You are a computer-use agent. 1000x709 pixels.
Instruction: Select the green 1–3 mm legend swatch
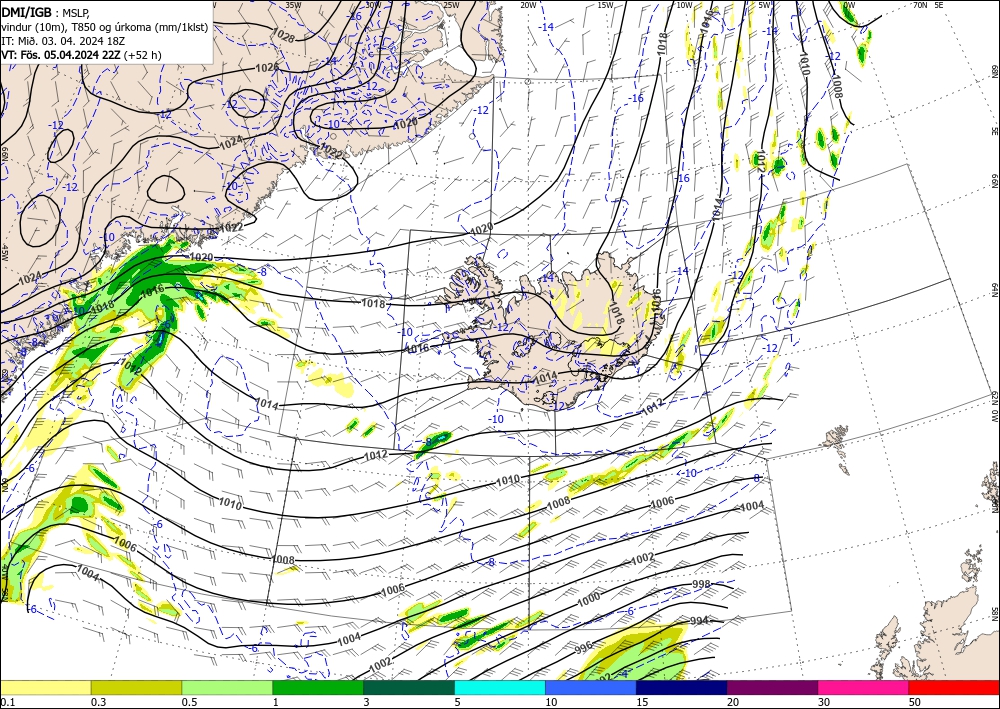318,687
